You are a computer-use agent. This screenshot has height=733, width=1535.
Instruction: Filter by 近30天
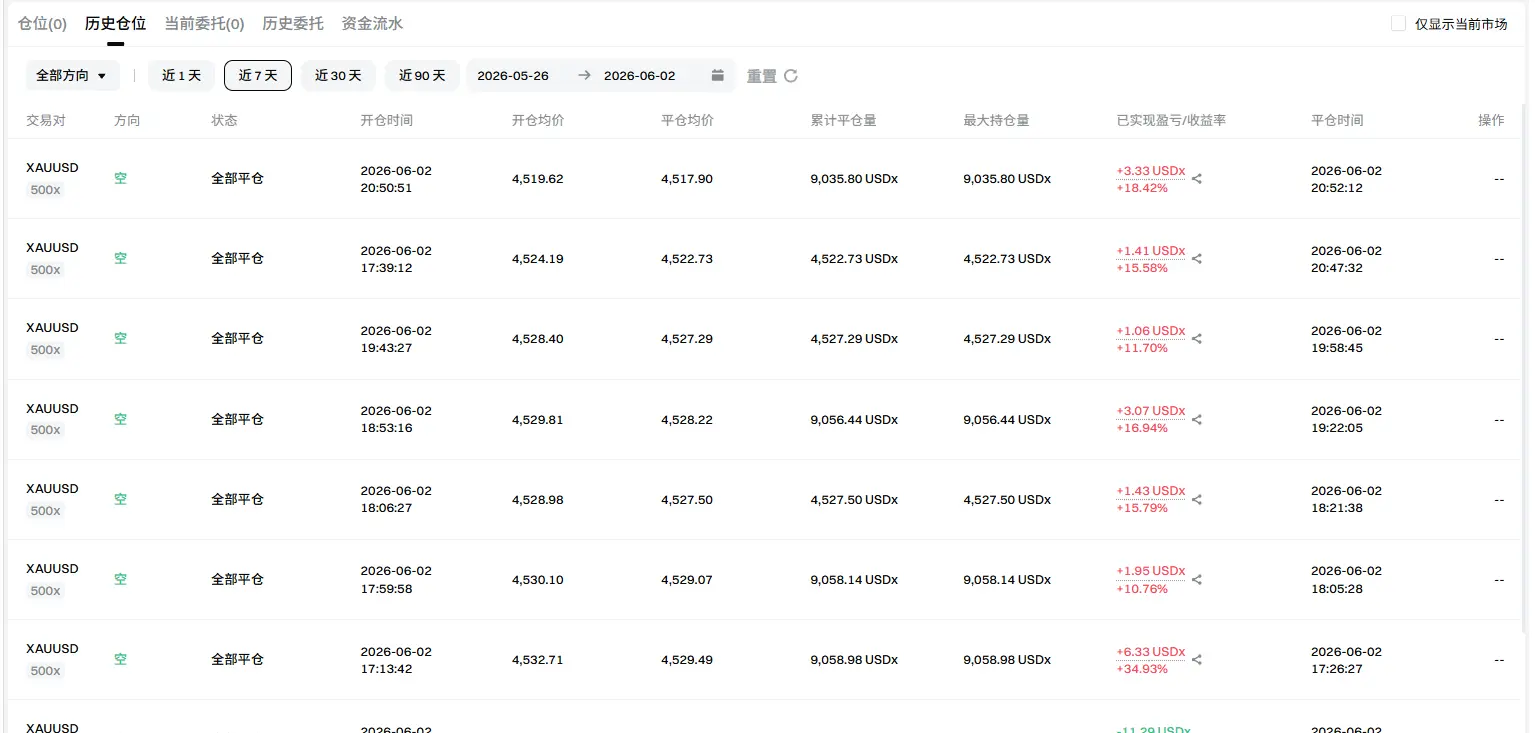click(x=338, y=76)
